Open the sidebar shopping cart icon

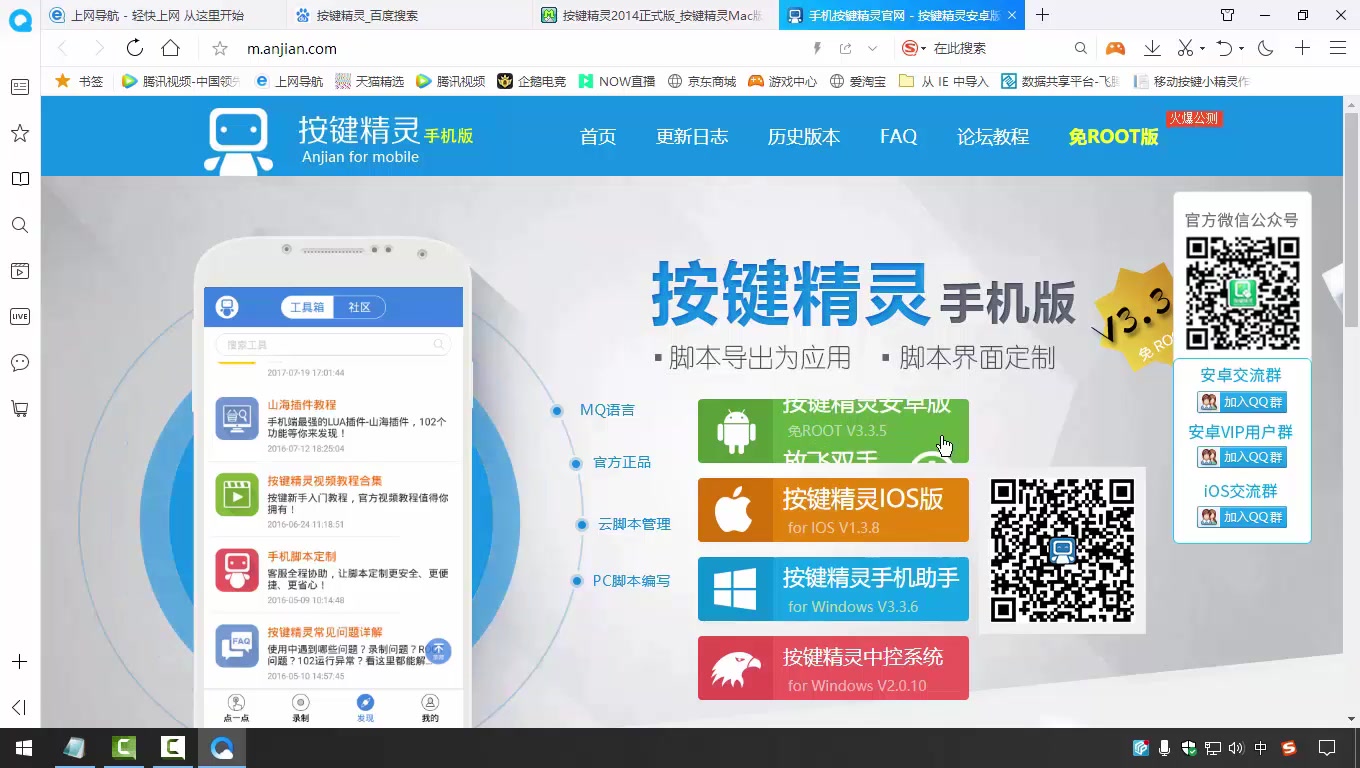(19, 409)
